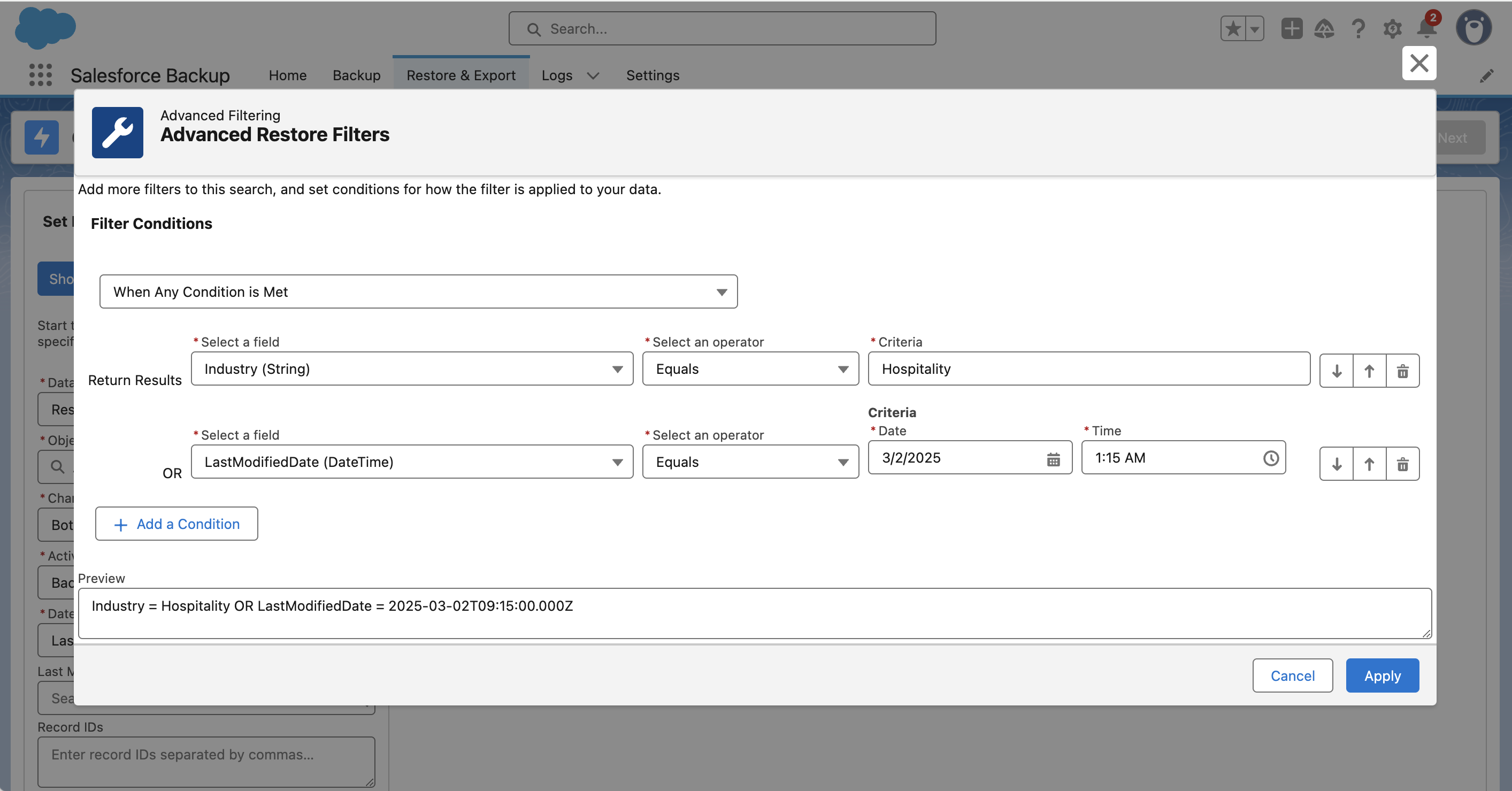Image resolution: width=1512 pixels, height=791 pixels.
Task: Click the 1:15 AM time input field
Action: click(1183, 458)
